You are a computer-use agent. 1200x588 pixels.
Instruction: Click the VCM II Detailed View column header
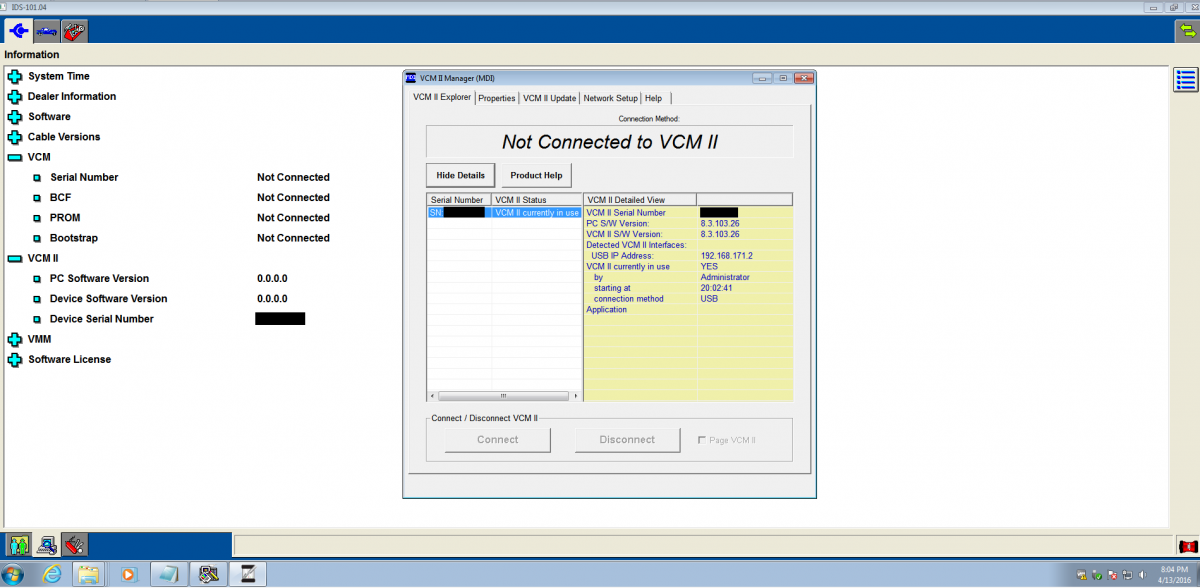point(640,200)
